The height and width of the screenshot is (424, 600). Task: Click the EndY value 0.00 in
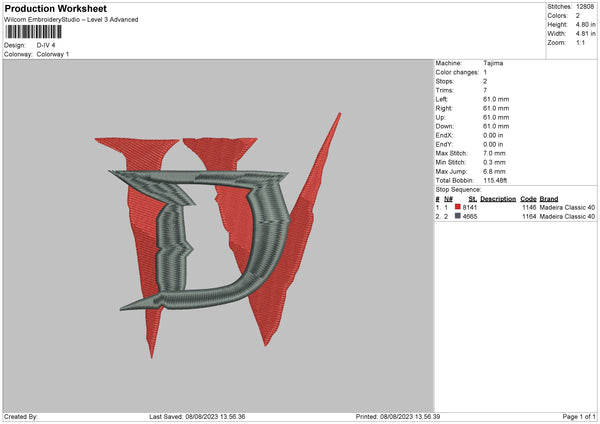[493, 144]
